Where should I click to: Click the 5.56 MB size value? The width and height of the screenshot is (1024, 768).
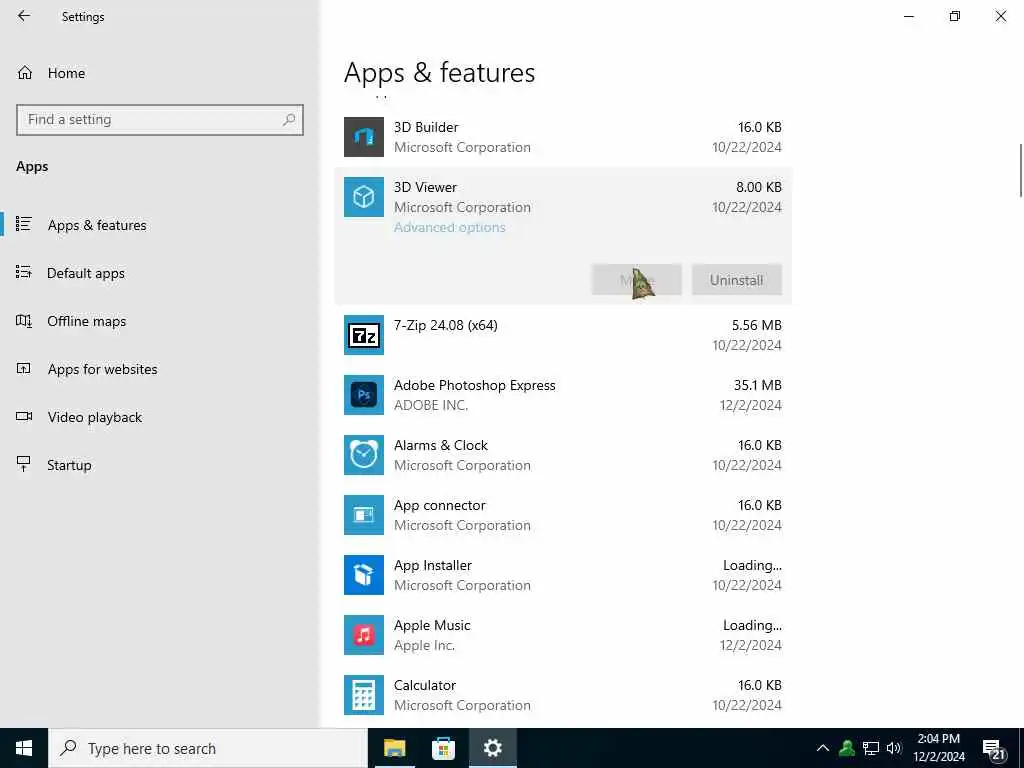[757, 325]
